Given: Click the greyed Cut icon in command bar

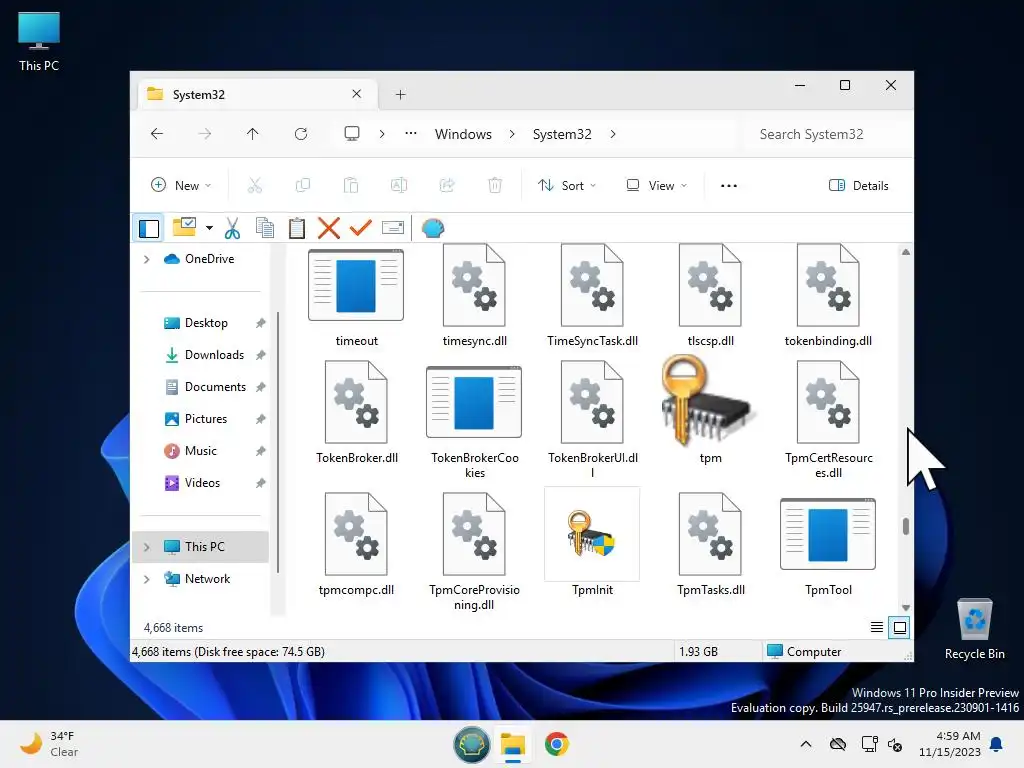Looking at the screenshot, I should [x=255, y=185].
